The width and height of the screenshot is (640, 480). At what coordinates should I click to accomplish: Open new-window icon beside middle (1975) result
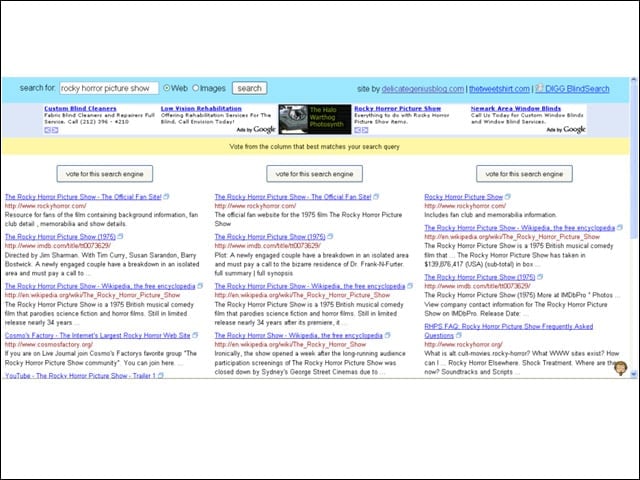330,236
